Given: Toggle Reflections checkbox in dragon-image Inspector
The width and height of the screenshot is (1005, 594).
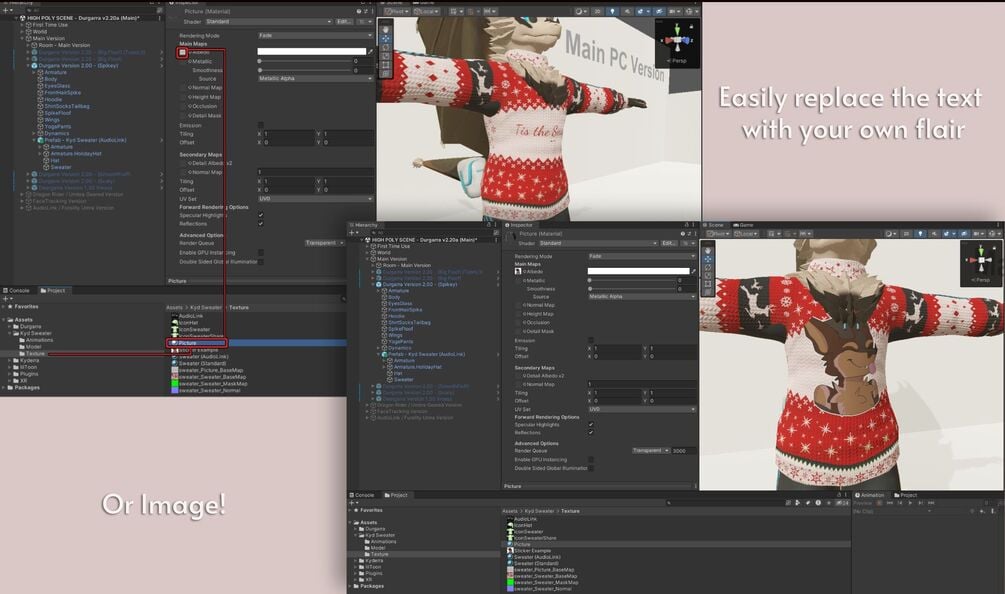Looking at the screenshot, I should pos(591,433).
